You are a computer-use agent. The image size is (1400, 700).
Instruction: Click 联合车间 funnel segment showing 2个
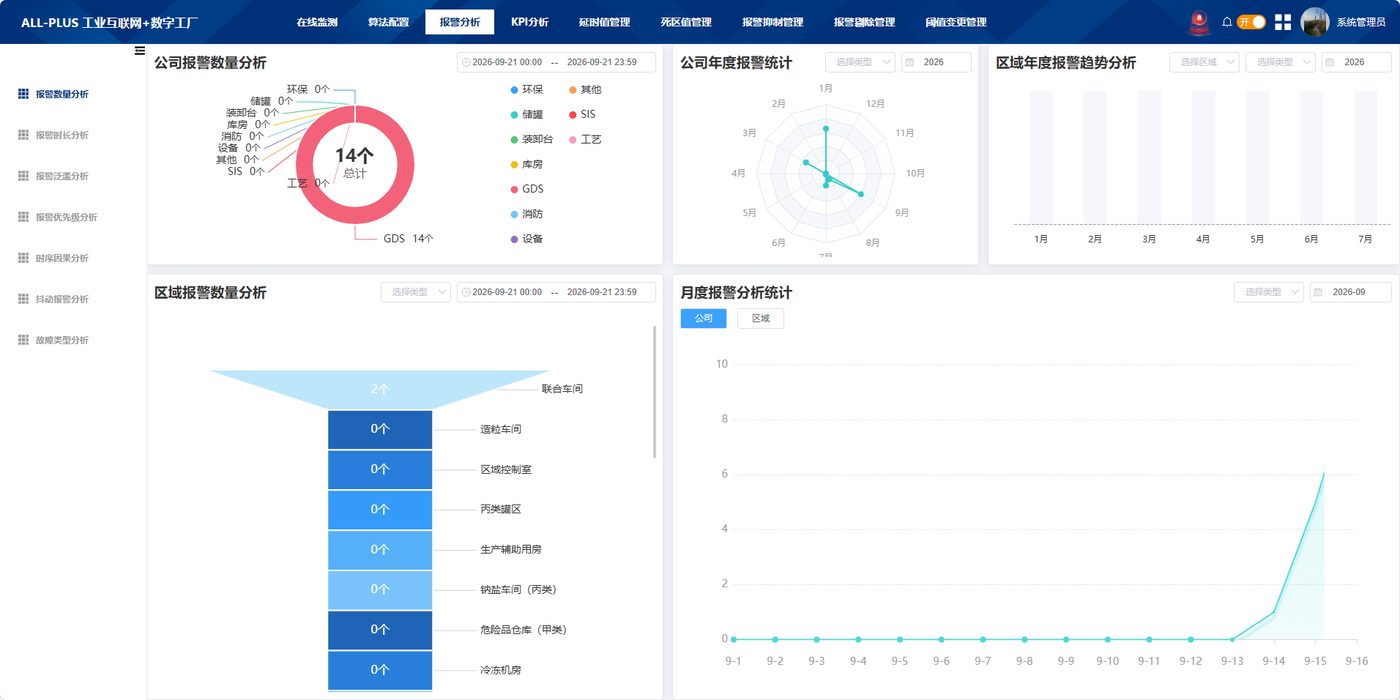[x=380, y=389]
